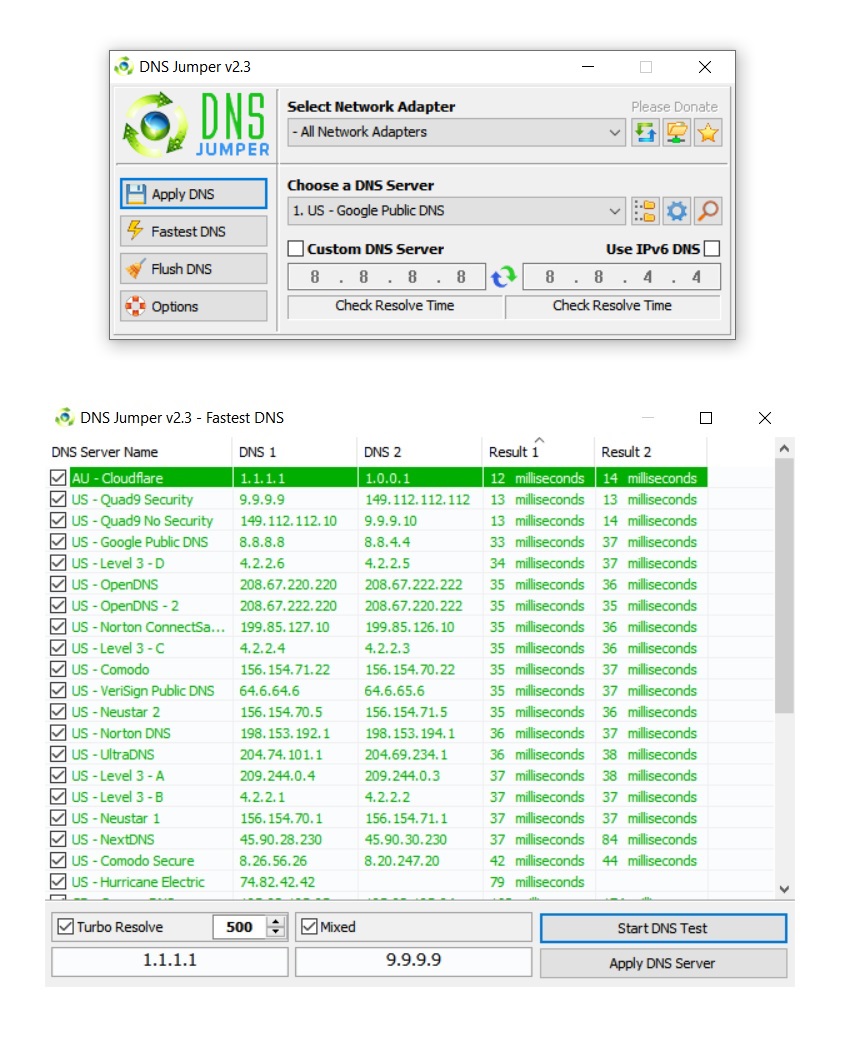845x1047 pixels.
Task: Click the DNS Jumper v2.3 title bar icon
Action: 124,67
